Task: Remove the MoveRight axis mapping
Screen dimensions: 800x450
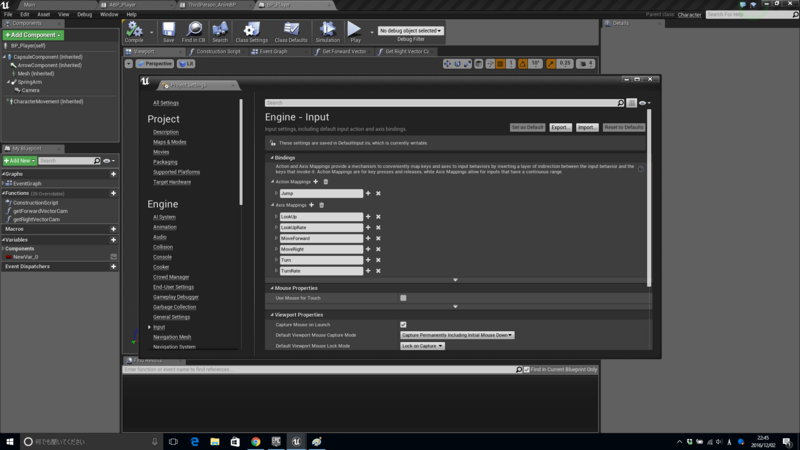Action: pyautogui.click(x=378, y=249)
